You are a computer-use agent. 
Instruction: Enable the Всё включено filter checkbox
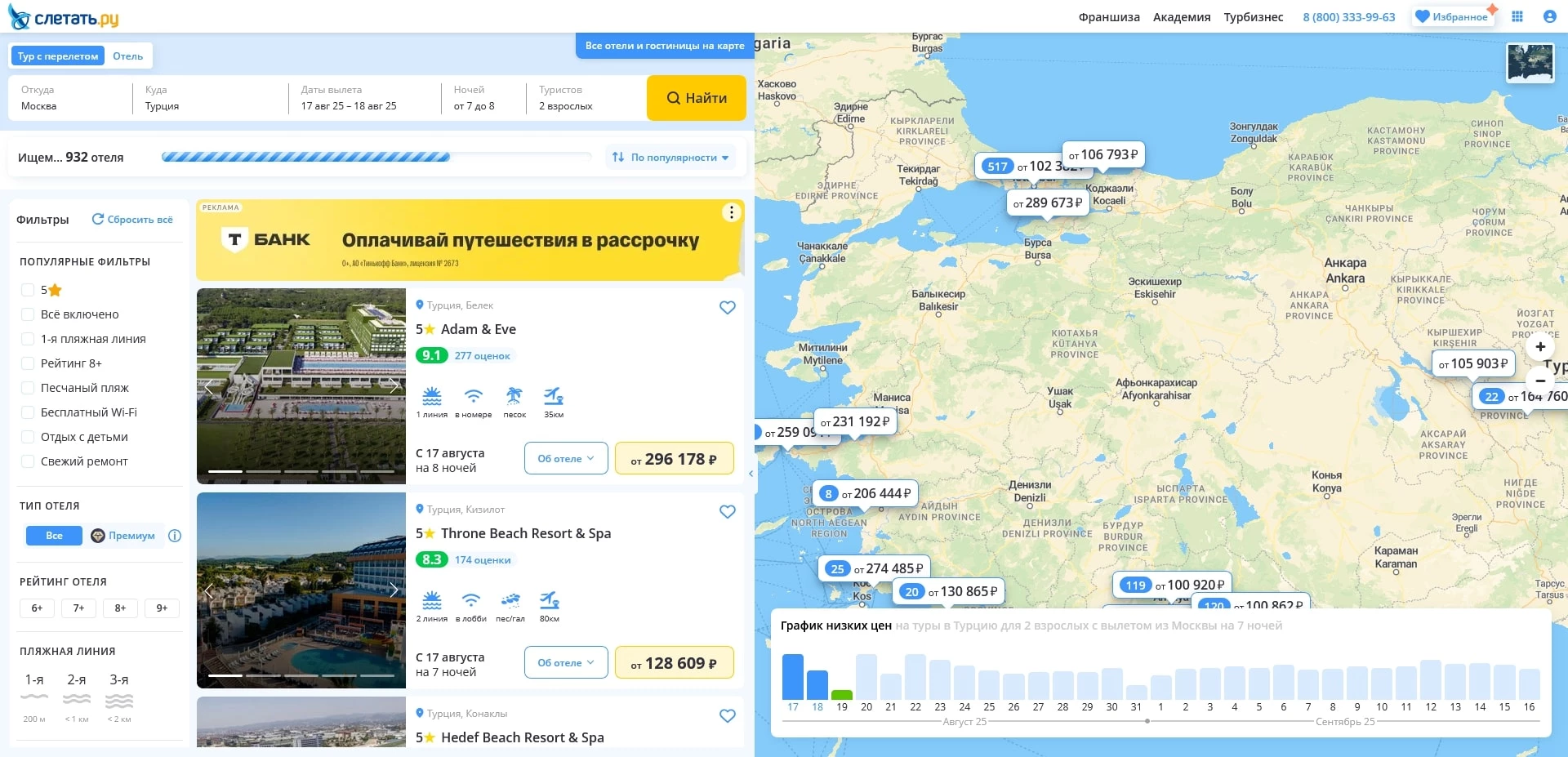pos(28,314)
